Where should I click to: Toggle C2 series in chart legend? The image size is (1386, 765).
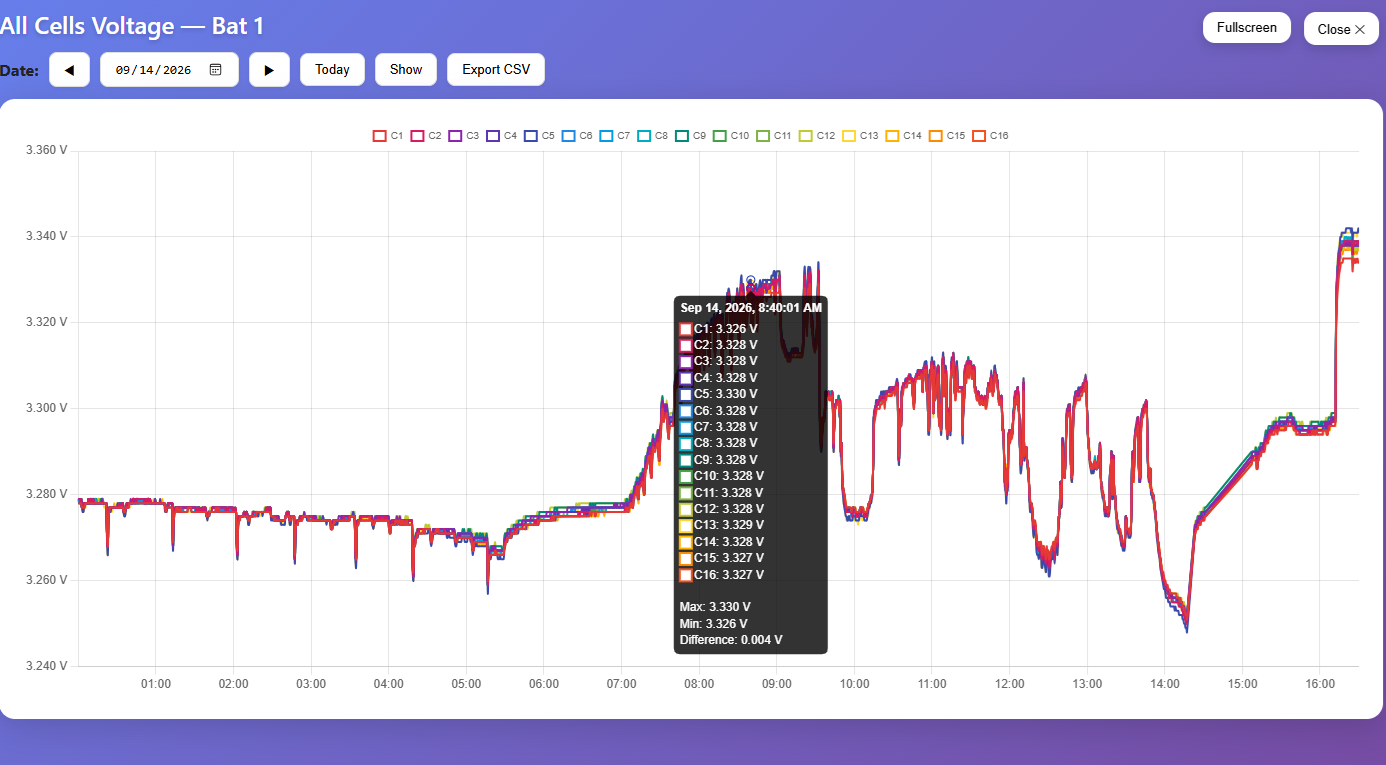click(426, 135)
